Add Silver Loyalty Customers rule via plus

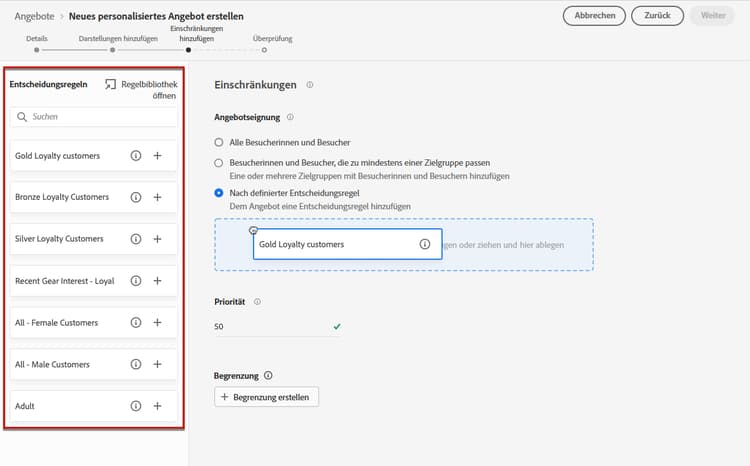tap(157, 239)
